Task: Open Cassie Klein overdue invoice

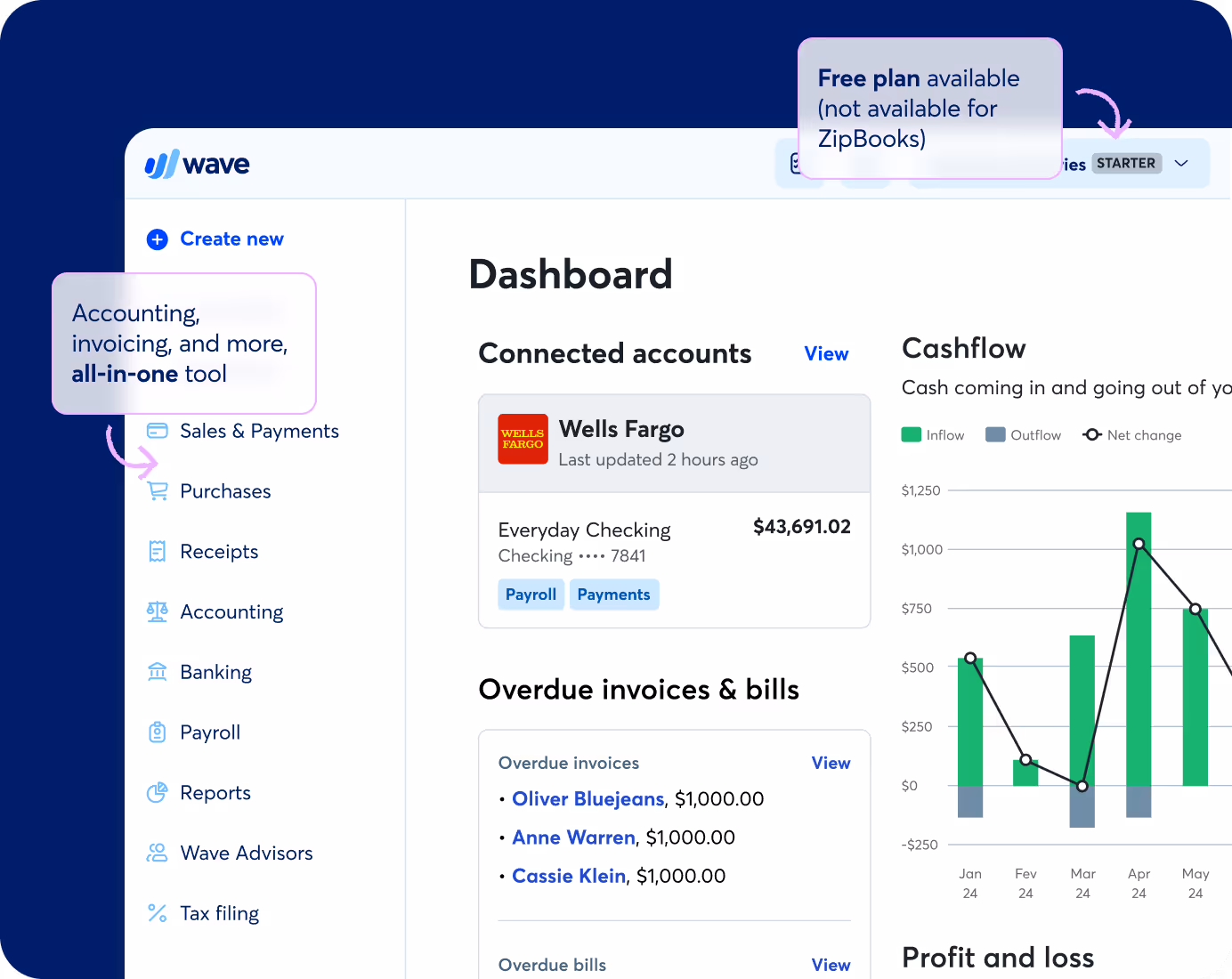Action: tap(569, 876)
